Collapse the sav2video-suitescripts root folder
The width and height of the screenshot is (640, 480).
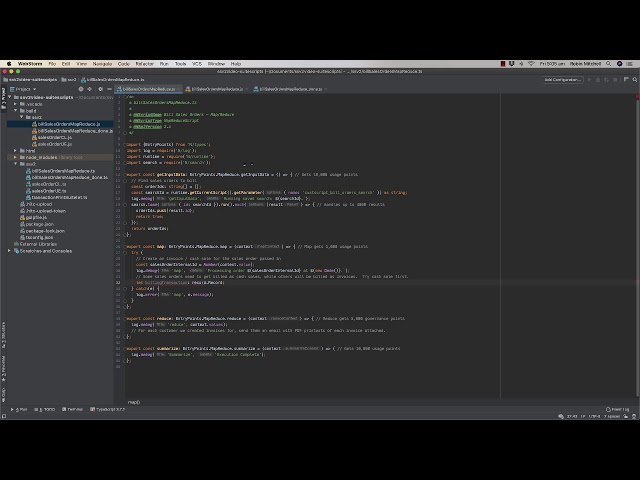(x=10, y=97)
